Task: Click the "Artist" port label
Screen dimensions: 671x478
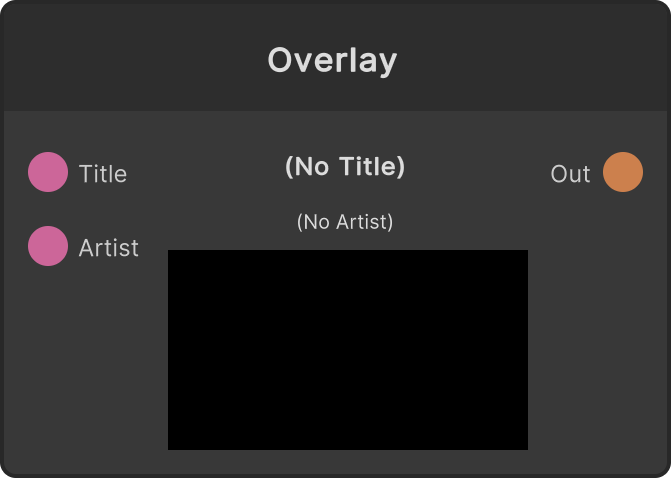Action: point(109,248)
